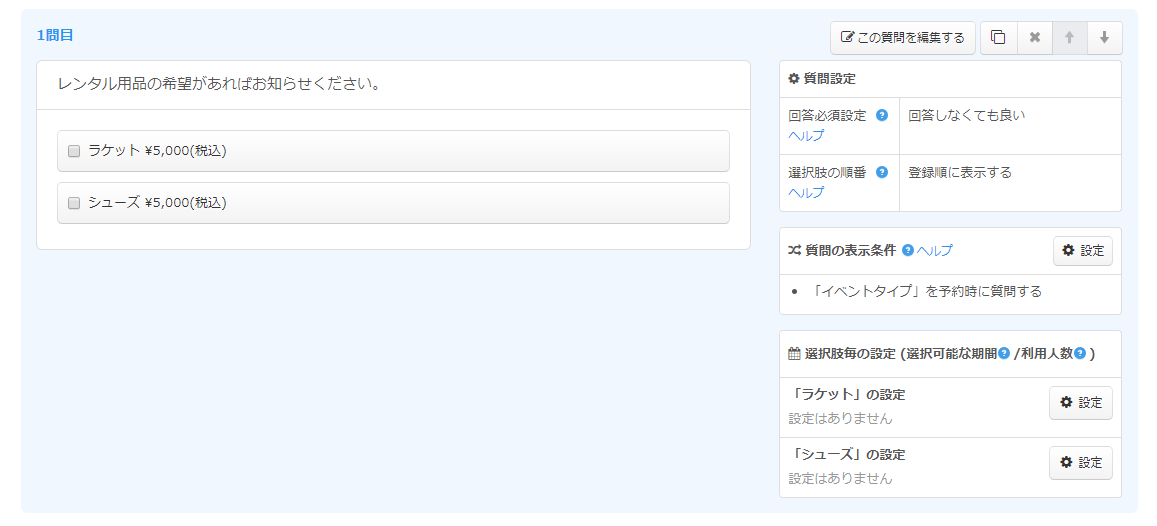Move the question up with the arrow icon

click(1069, 38)
